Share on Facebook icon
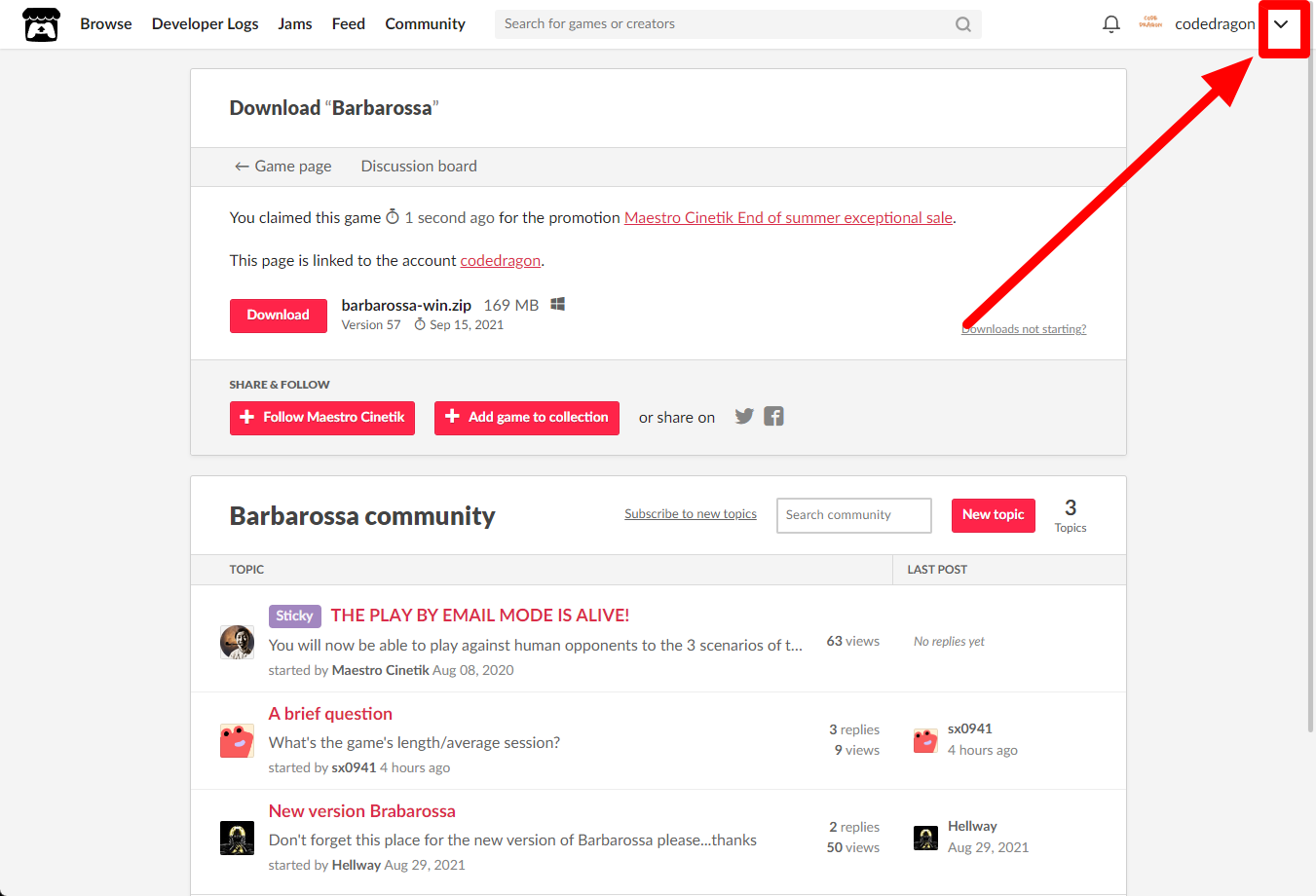The width and height of the screenshot is (1316, 896). tap(773, 417)
